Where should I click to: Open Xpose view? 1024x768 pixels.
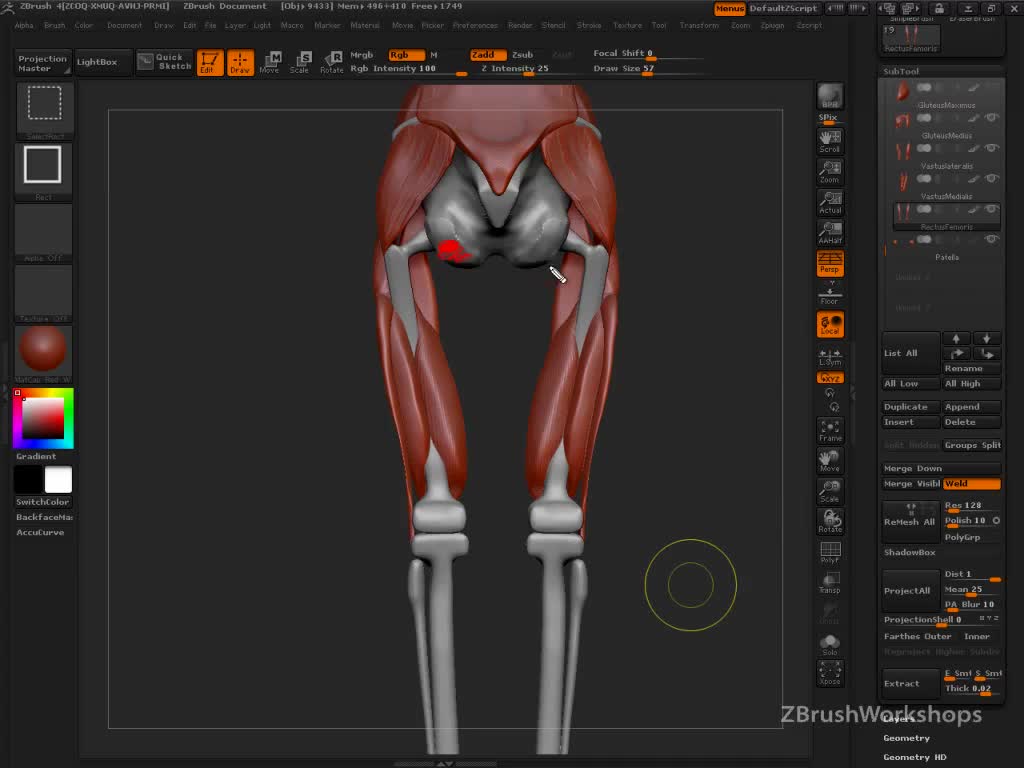pyautogui.click(x=830, y=673)
